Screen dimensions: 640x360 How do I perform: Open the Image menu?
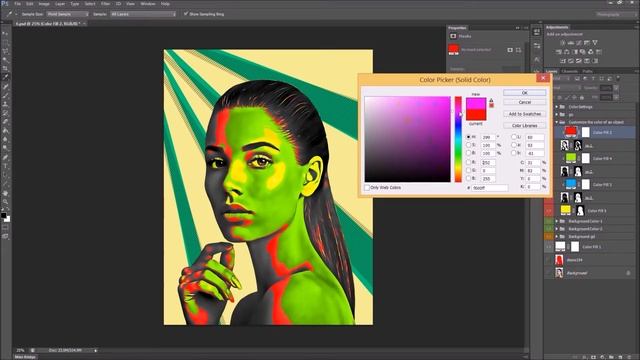click(44, 4)
